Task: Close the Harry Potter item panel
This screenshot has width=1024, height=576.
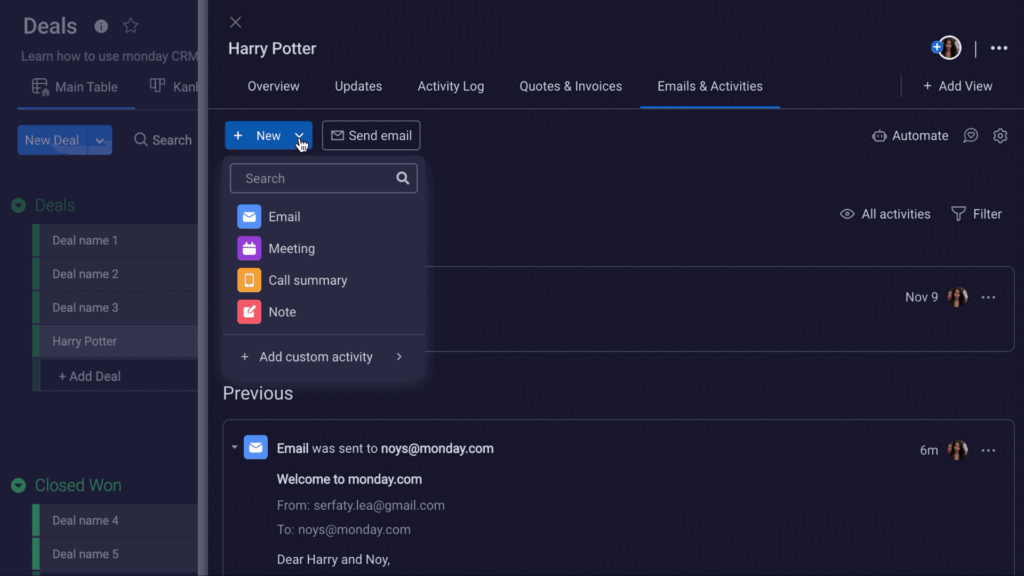Action: coord(236,22)
